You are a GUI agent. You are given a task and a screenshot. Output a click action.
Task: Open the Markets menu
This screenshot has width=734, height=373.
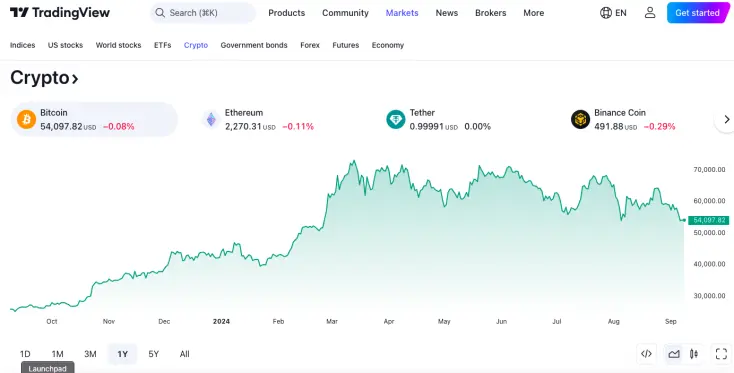tap(402, 13)
